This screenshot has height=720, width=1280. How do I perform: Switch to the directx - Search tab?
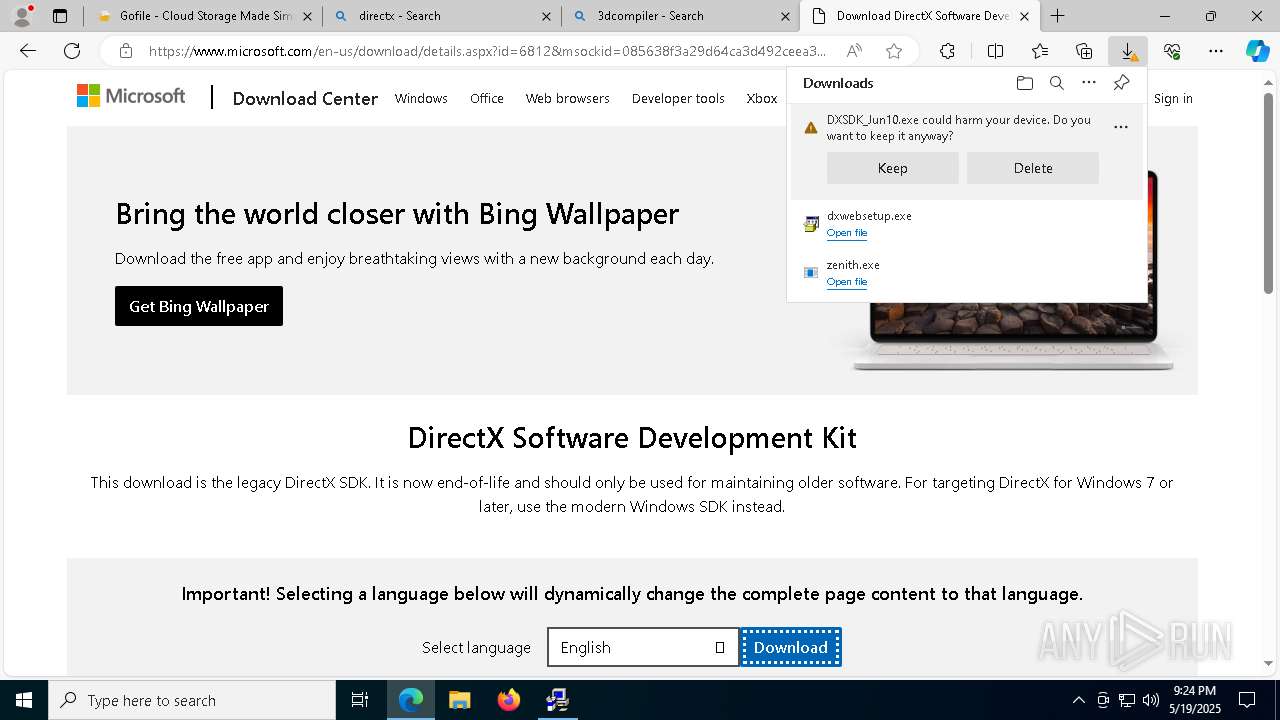[441, 16]
